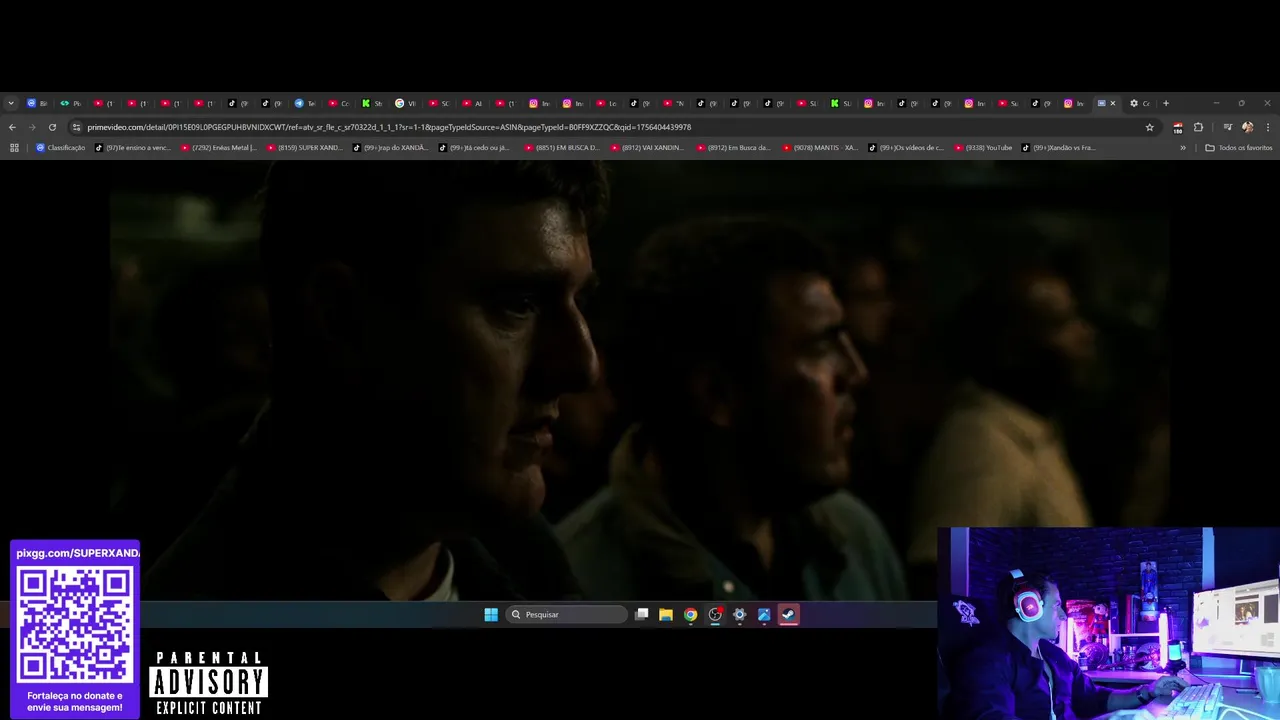Open the extension with 180 badge

(x=1178, y=128)
